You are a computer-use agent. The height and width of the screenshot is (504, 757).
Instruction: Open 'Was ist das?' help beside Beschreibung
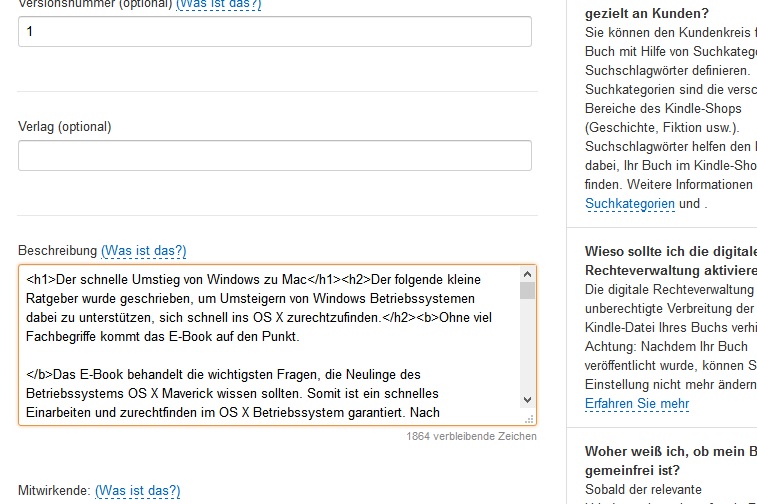pos(143,250)
